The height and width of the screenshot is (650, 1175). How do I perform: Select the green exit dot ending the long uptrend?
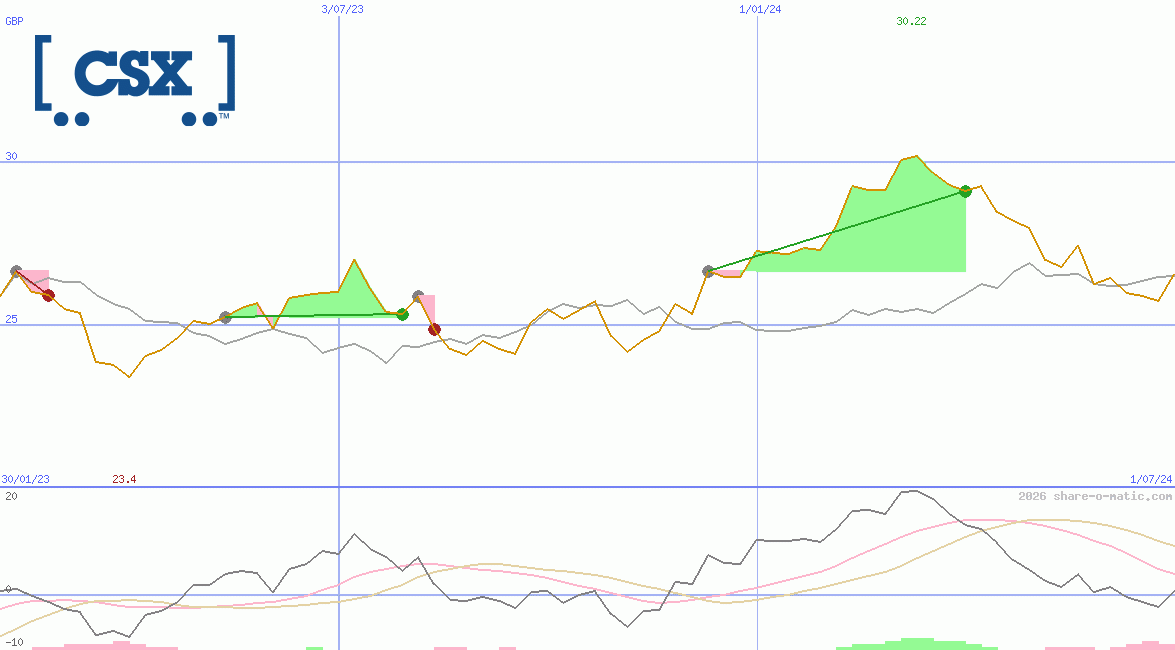[964, 190]
